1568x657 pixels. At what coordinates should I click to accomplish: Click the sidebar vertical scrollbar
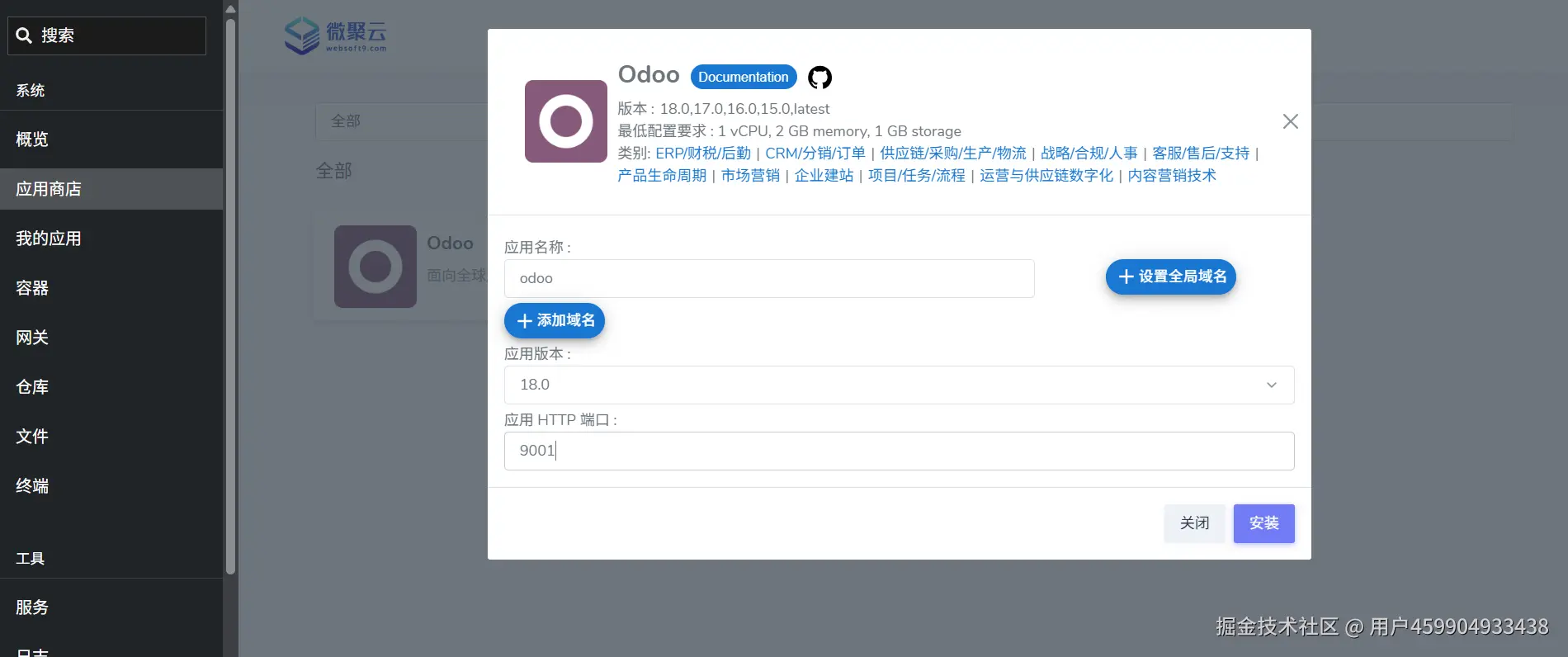click(231, 297)
